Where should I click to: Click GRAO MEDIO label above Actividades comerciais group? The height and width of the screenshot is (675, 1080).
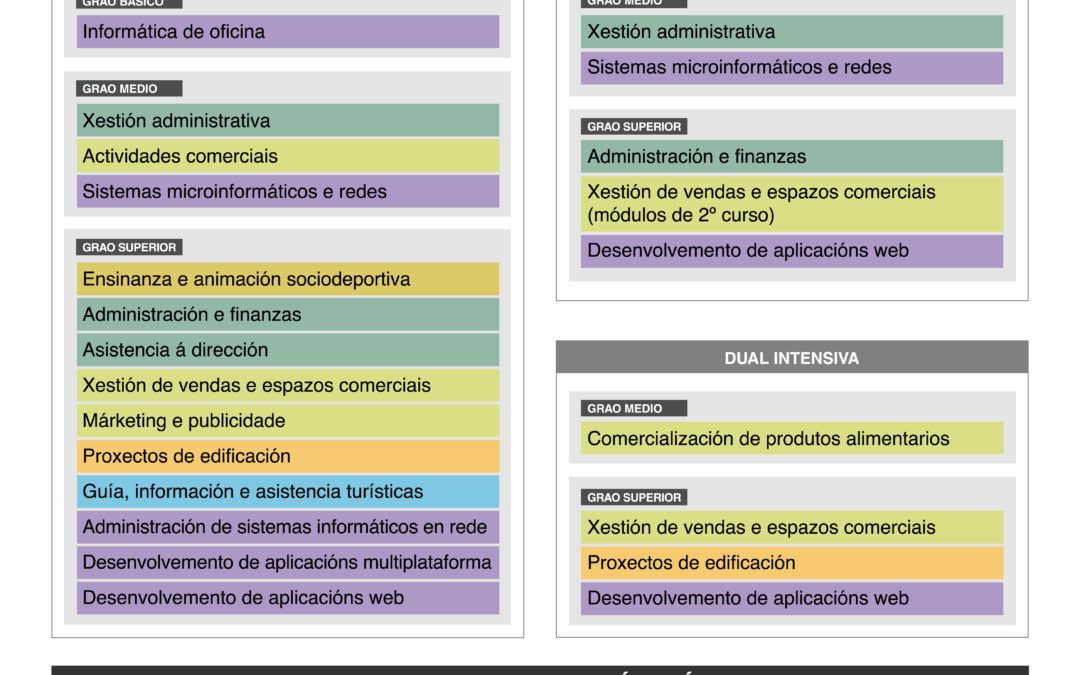[x=129, y=88]
